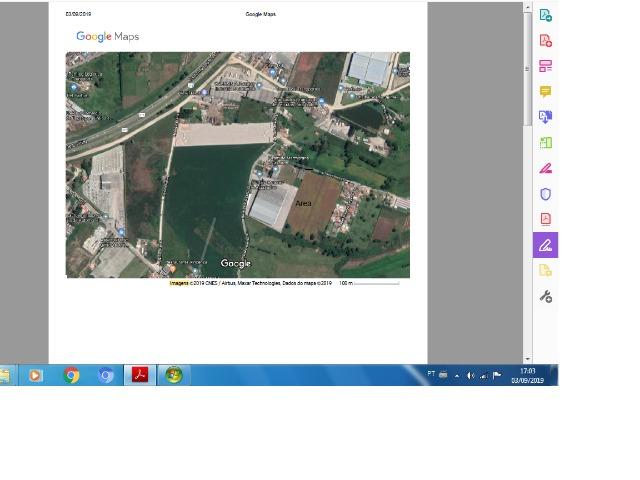Open the pale yellow page-with-star tool
Screen dimensions: 640x480
tap(546, 270)
